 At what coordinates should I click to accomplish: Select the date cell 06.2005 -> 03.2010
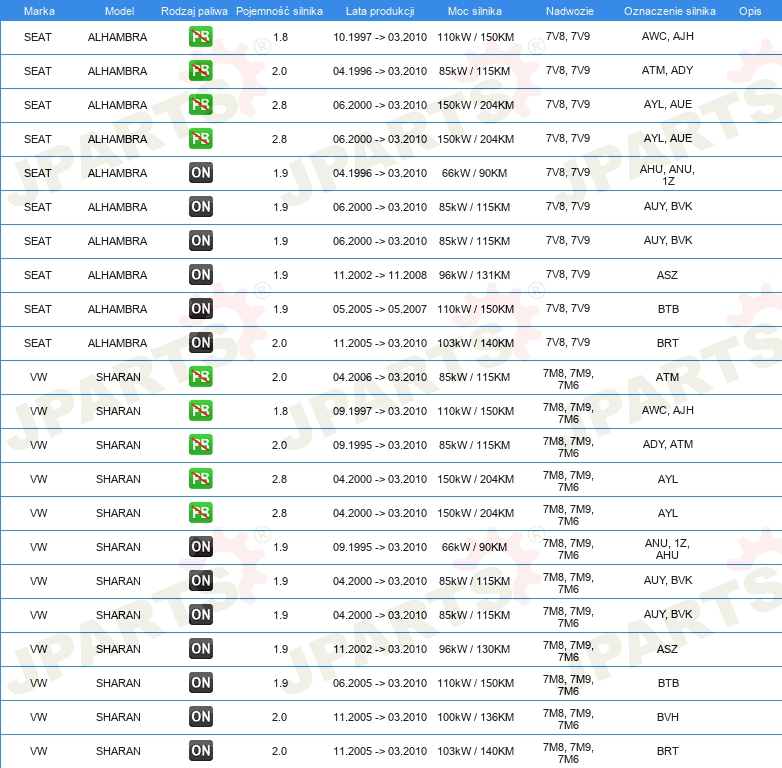coord(380,683)
